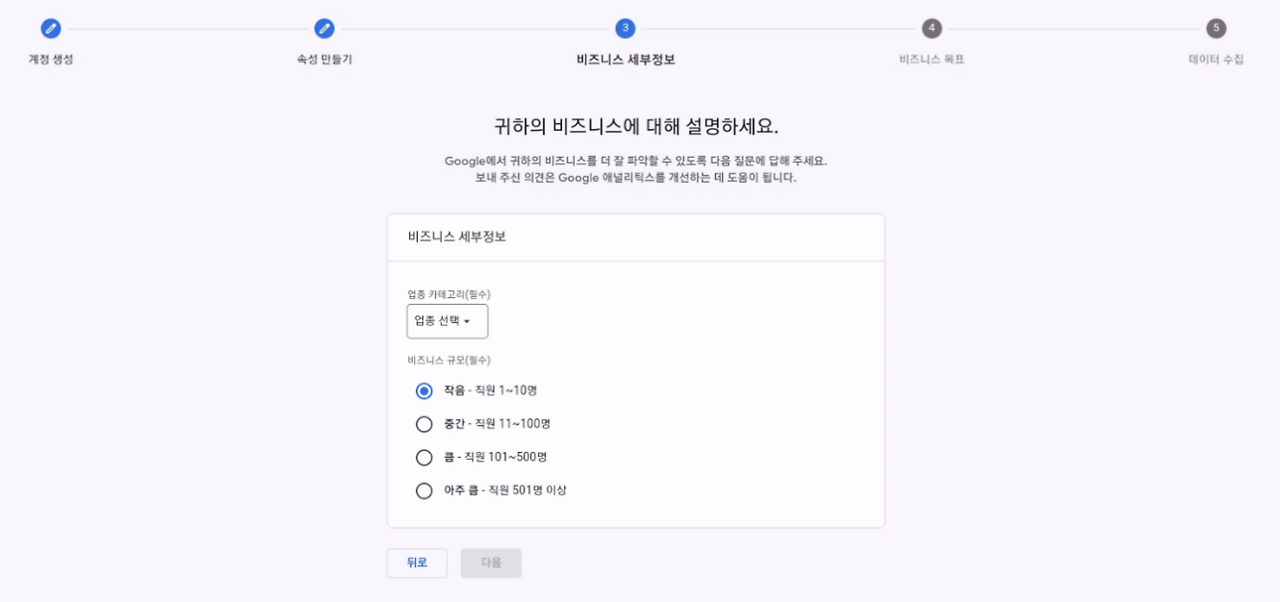Screen dimensions: 1280x602
Task: Select 큼 - 직원 101~500명 option
Action: click(424, 457)
